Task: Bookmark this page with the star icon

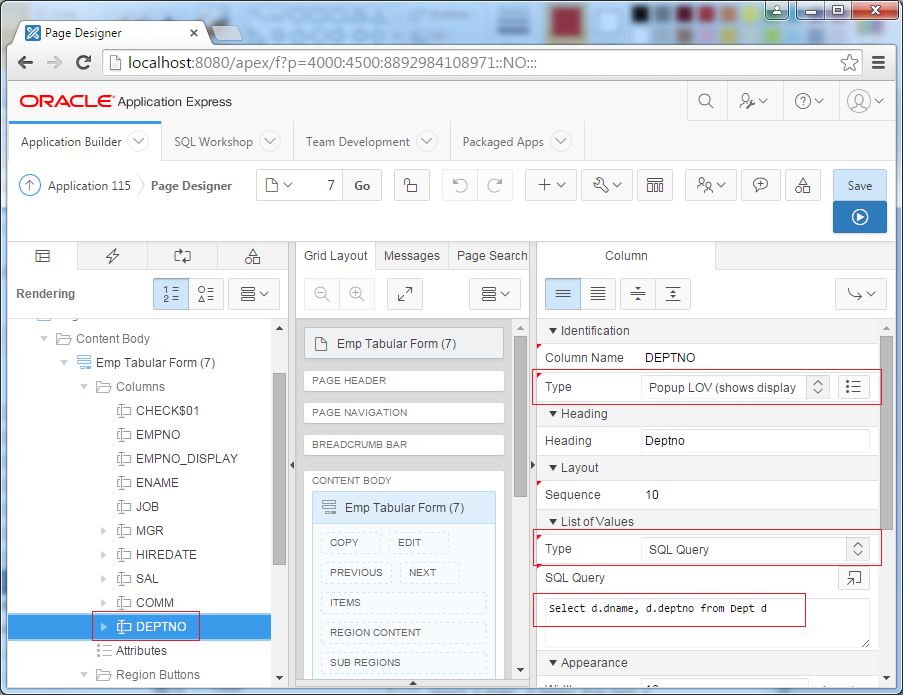Action: (x=849, y=62)
